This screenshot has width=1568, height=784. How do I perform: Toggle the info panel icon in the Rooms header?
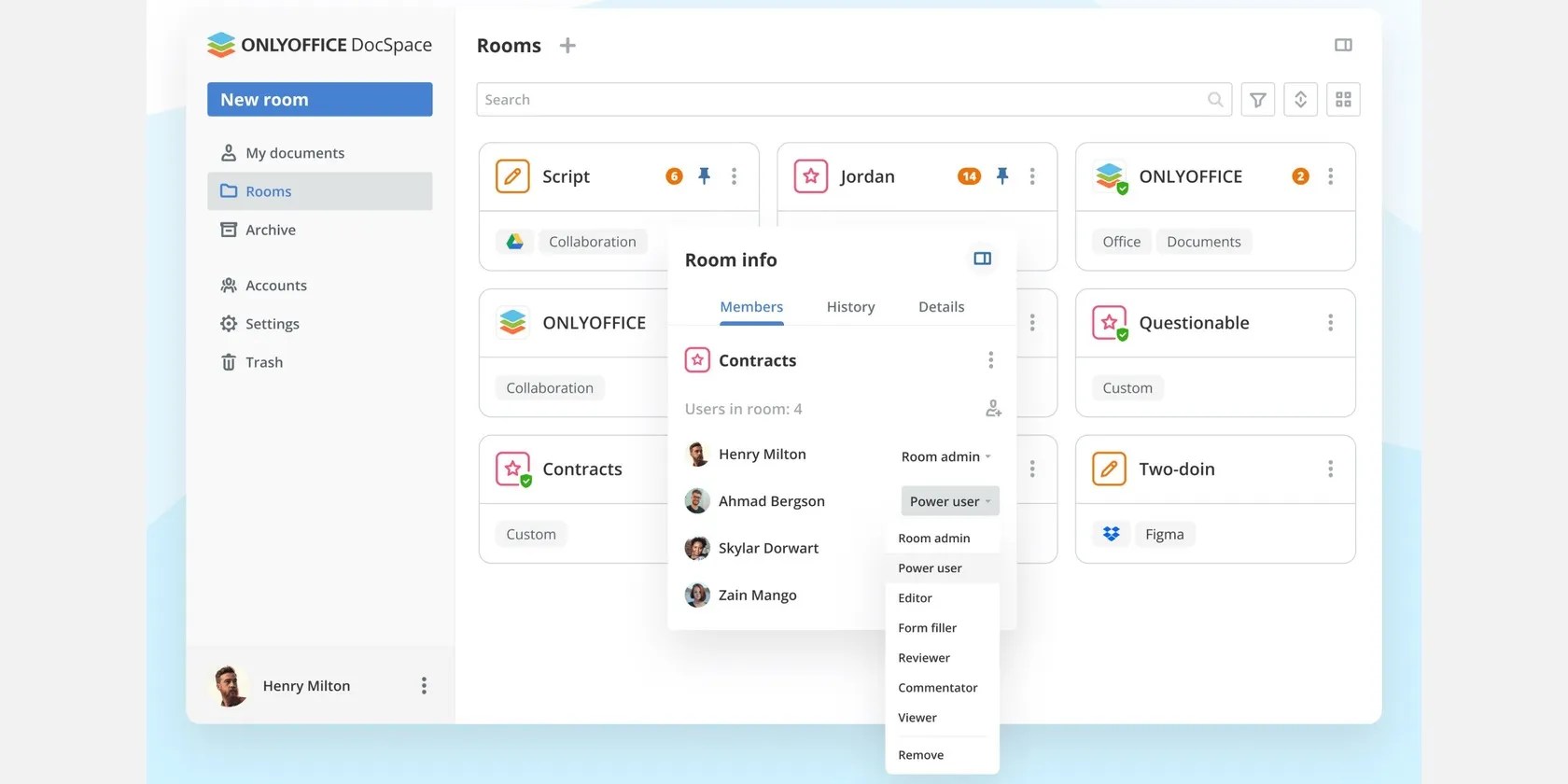click(1343, 45)
